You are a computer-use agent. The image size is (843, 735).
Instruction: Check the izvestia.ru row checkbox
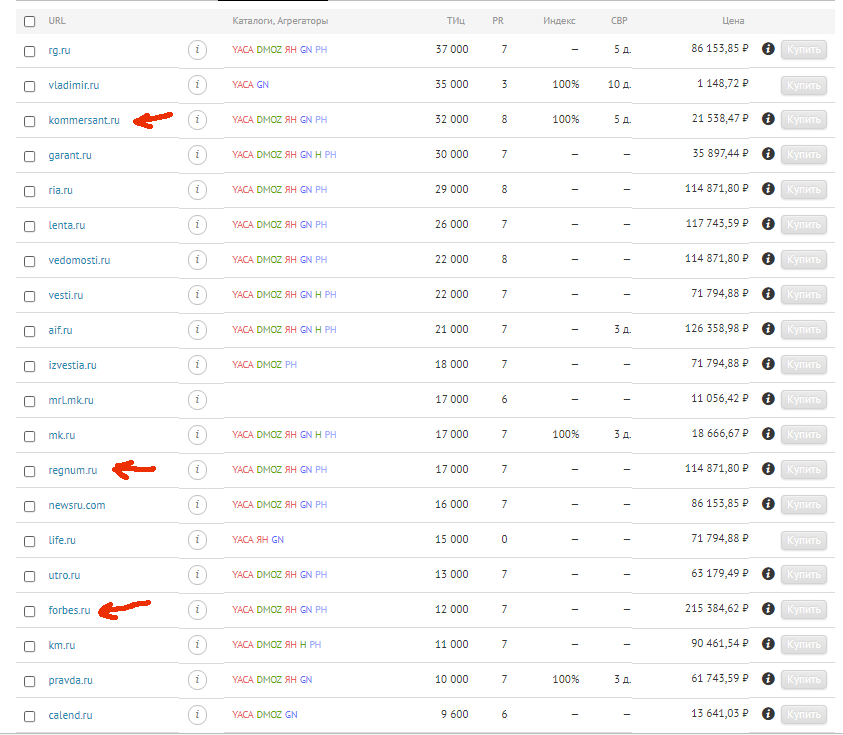pyautogui.click(x=30, y=366)
